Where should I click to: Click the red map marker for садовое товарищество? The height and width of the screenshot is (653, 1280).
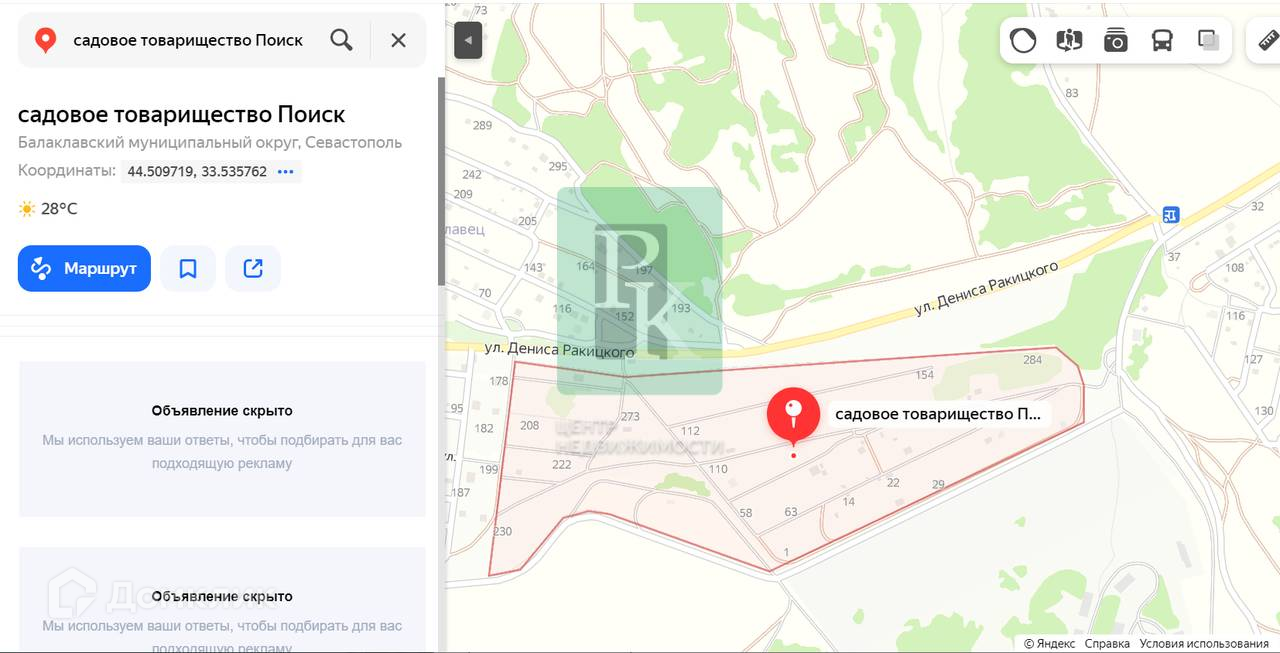click(793, 415)
